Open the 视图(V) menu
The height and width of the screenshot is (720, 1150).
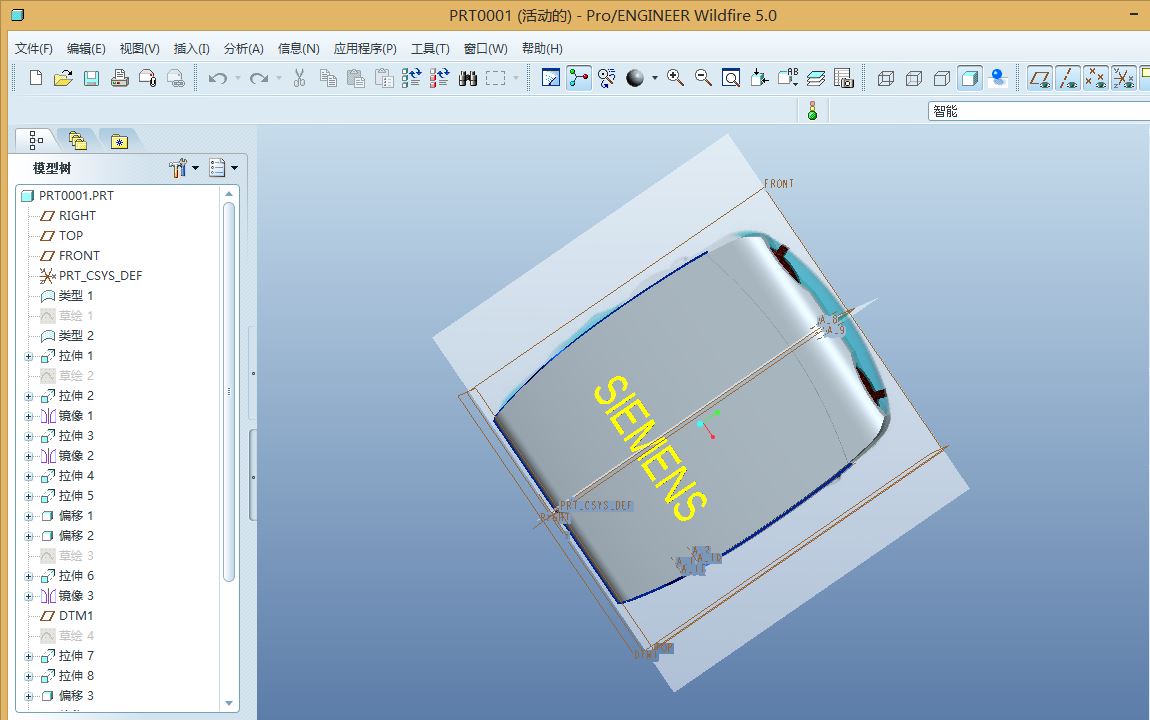click(139, 48)
